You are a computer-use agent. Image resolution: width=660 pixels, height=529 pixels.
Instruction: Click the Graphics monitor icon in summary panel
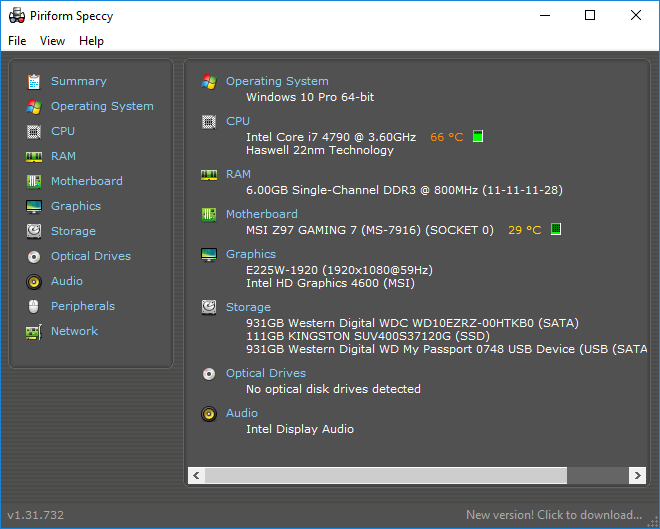click(209, 255)
